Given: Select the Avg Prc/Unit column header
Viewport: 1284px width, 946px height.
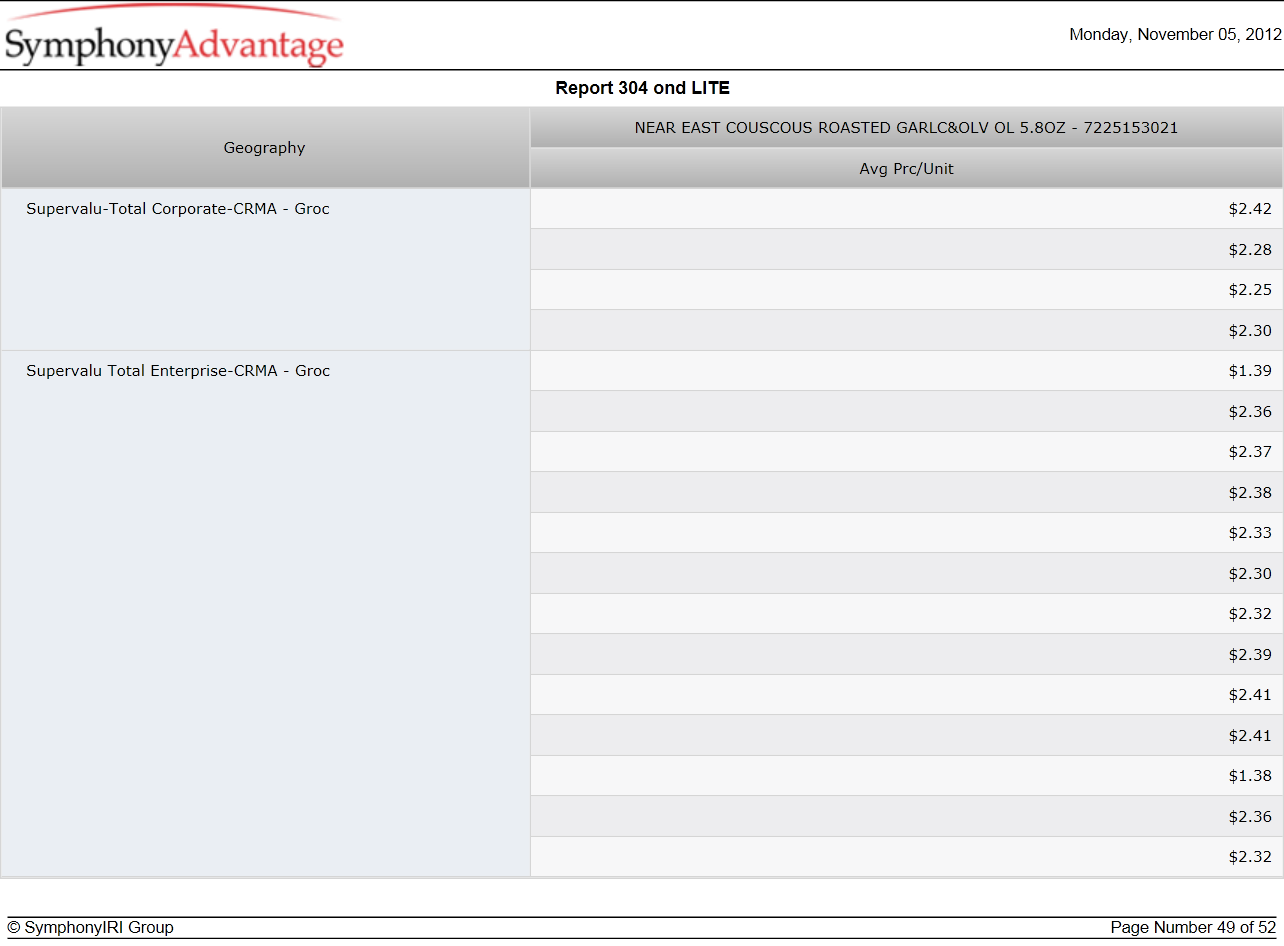Looking at the screenshot, I should [906, 169].
